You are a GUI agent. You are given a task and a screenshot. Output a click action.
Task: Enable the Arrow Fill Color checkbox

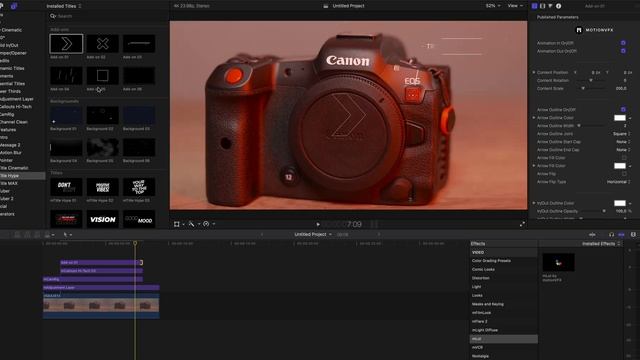coord(624,158)
